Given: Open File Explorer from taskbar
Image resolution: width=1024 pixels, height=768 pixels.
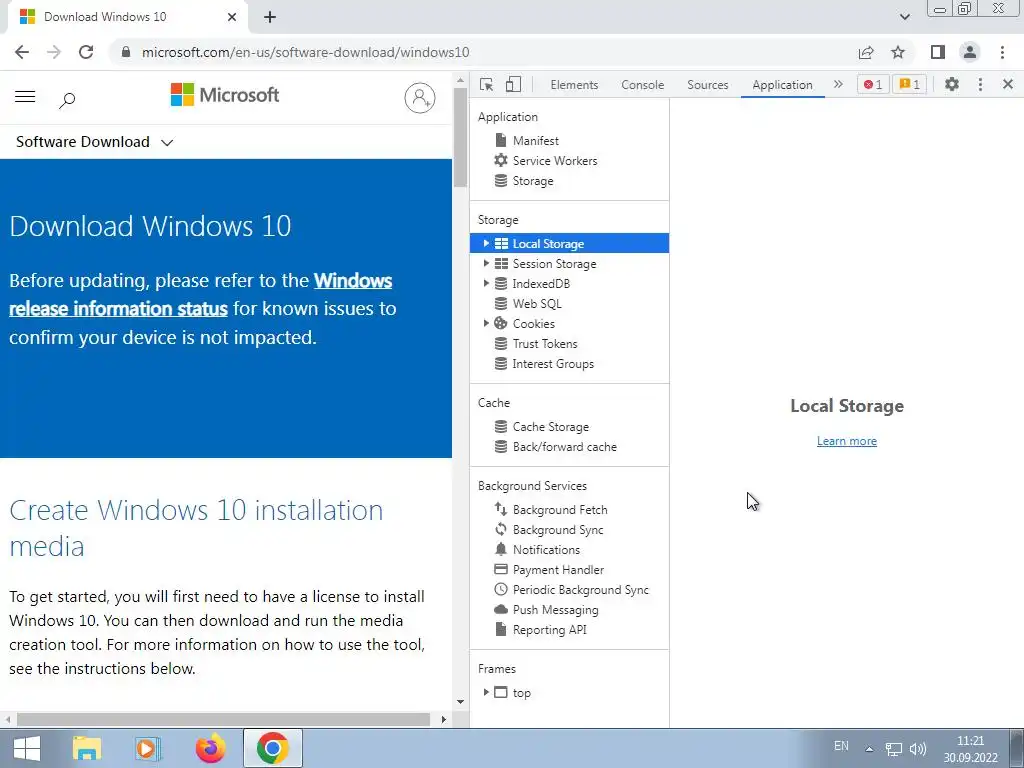Looking at the screenshot, I should [x=87, y=748].
